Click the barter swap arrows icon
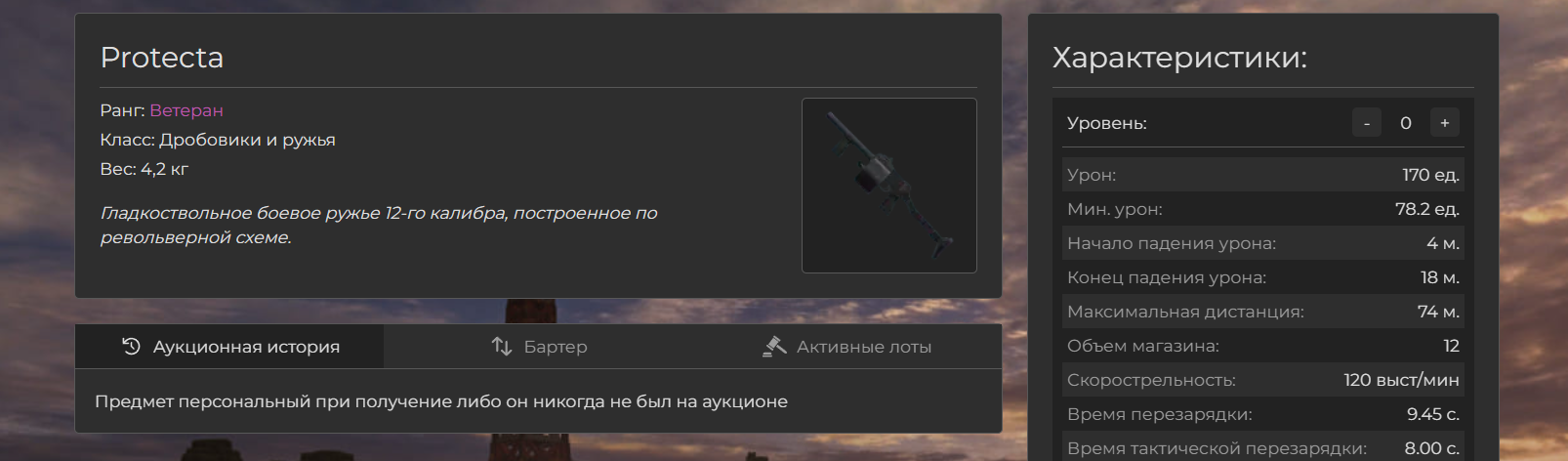This screenshot has width=1568, height=461. click(x=502, y=346)
